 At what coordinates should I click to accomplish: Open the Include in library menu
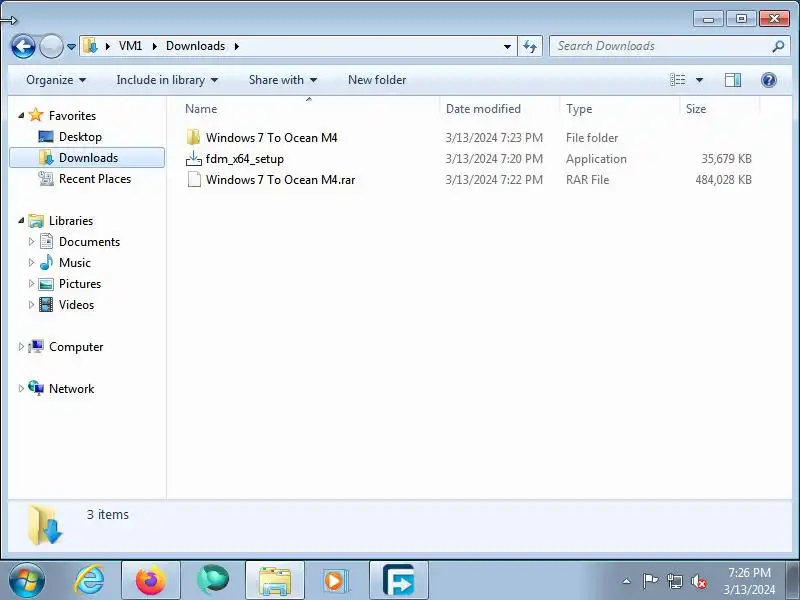pyautogui.click(x=167, y=80)
